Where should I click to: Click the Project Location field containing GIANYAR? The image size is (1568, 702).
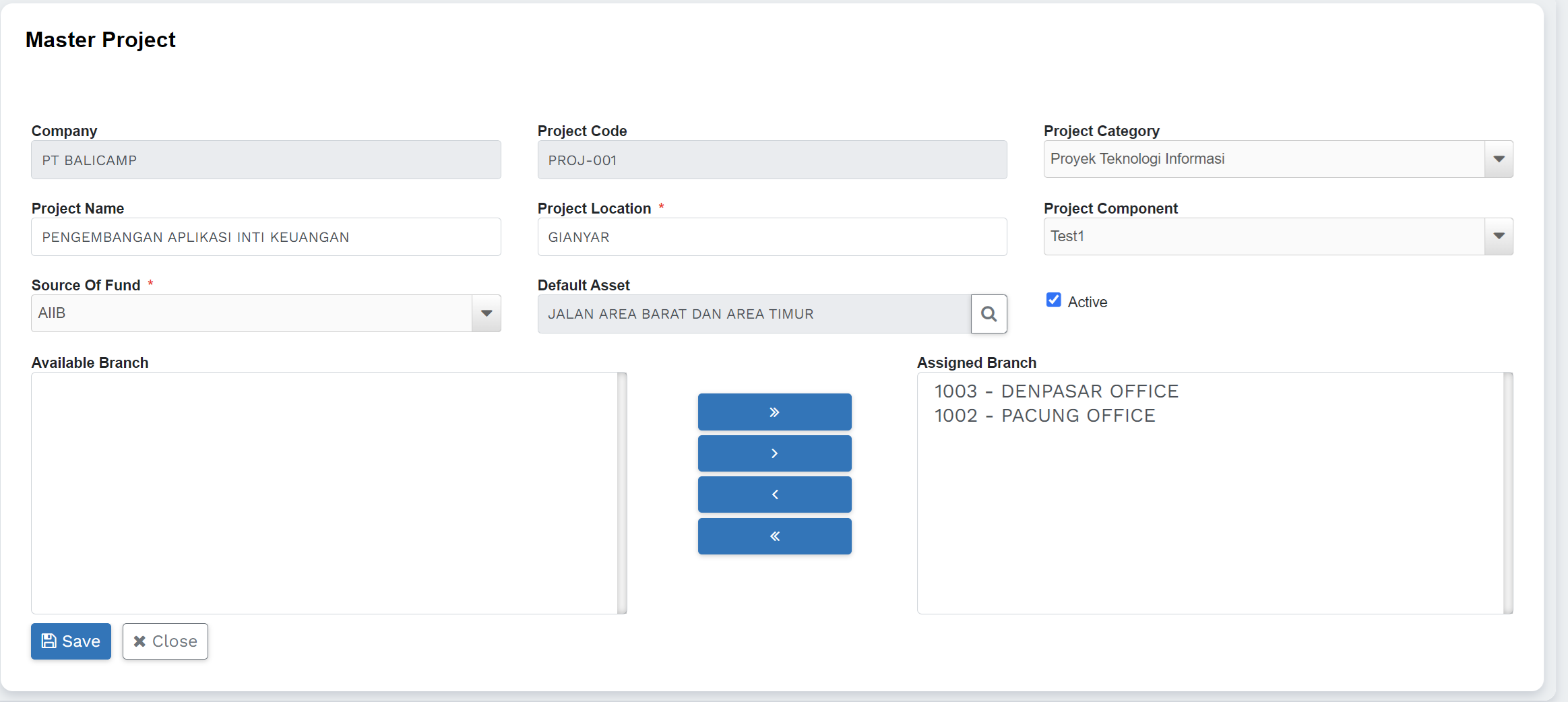pos(772,237)
